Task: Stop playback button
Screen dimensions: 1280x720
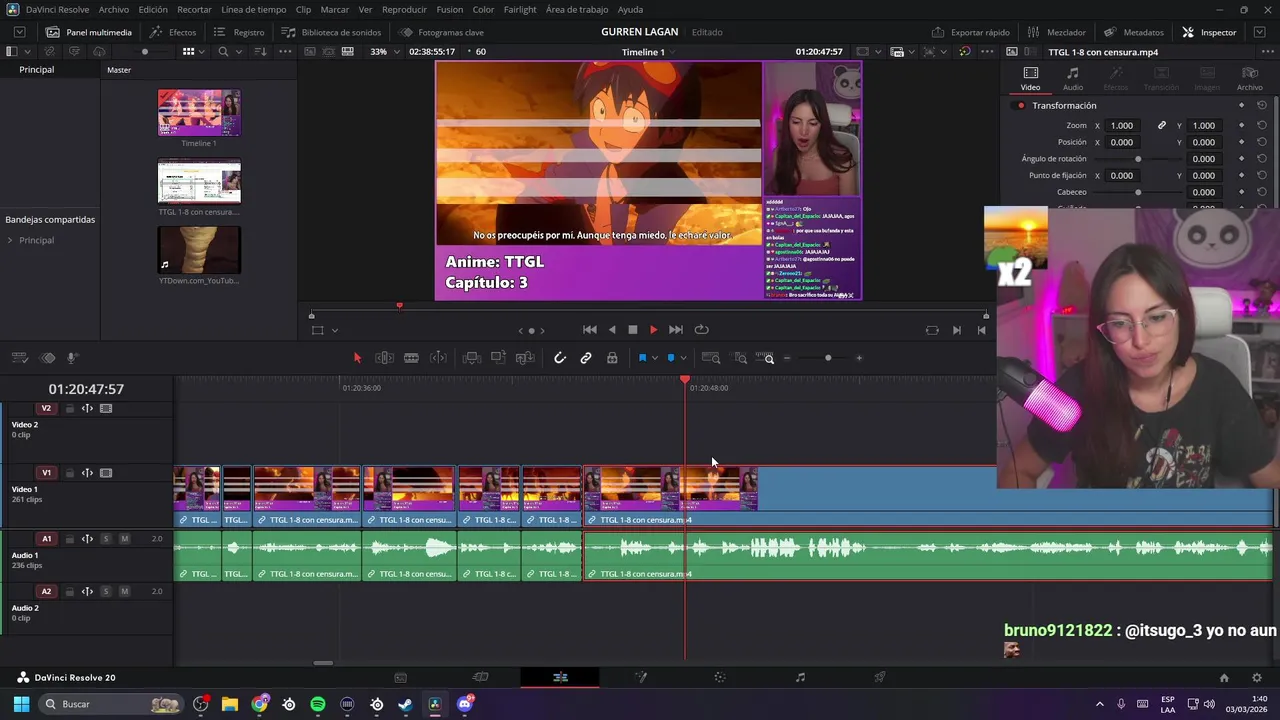Action: tap(633, 330)
